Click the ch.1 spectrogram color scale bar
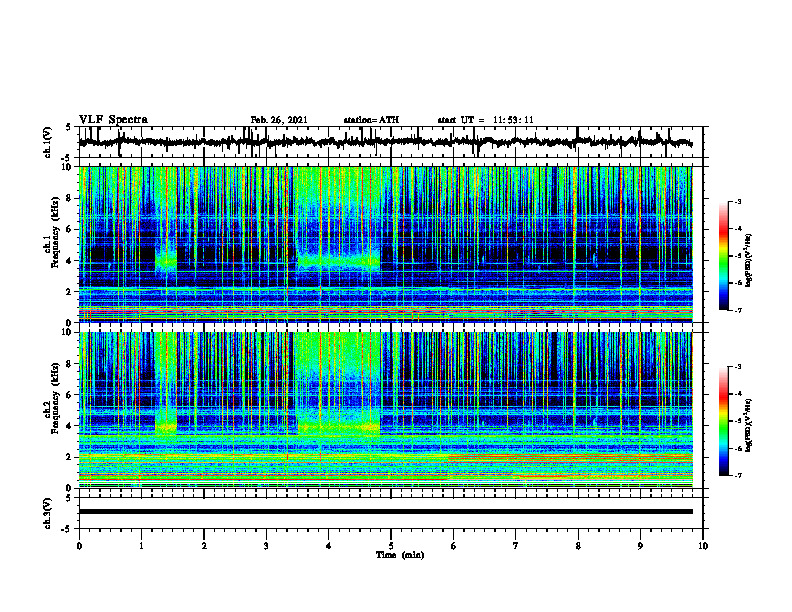Screen dimensions: 792x612 [x=723, y=256]
